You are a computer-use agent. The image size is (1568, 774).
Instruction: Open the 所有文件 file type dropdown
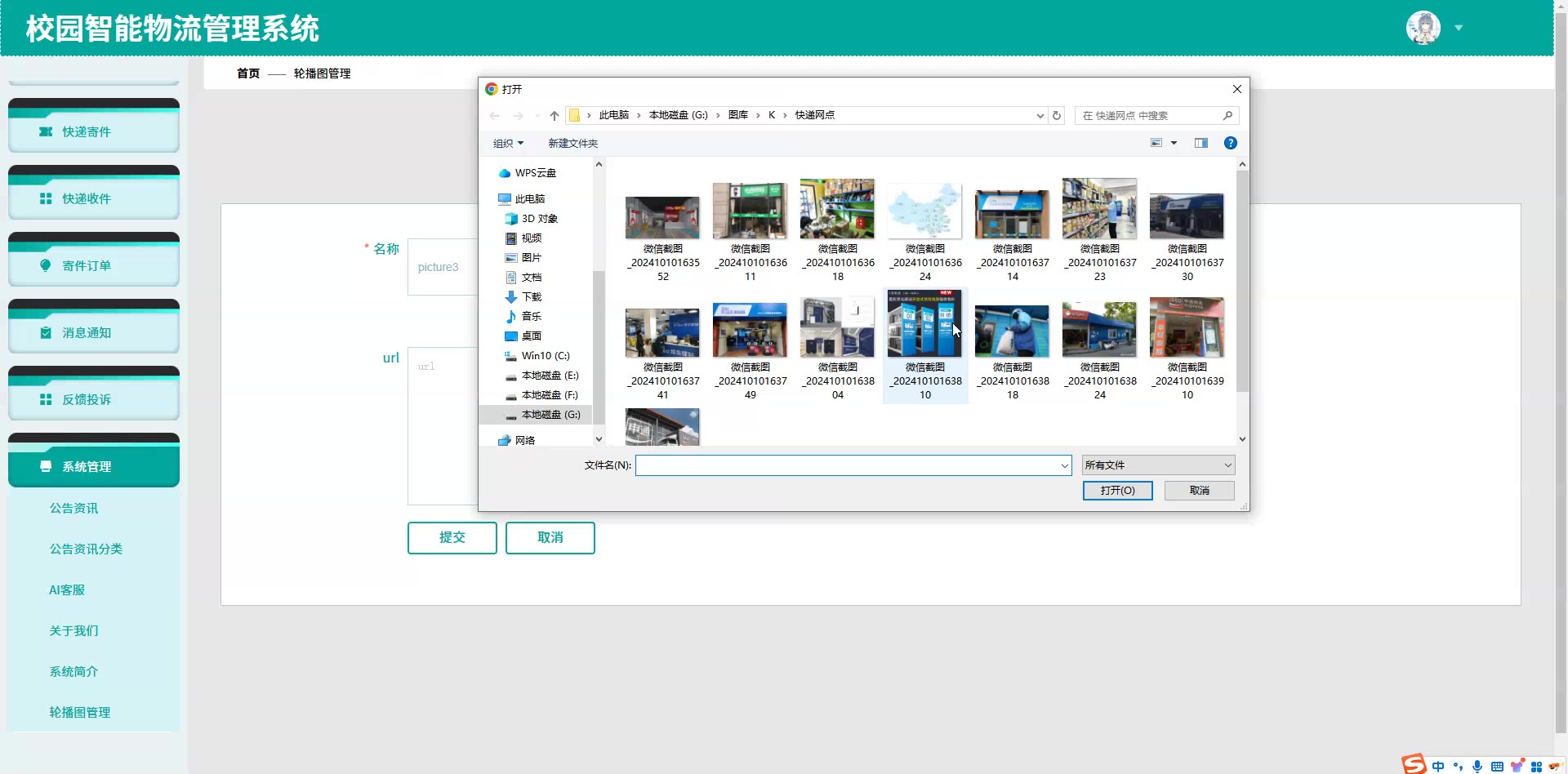pos(1157,465)
